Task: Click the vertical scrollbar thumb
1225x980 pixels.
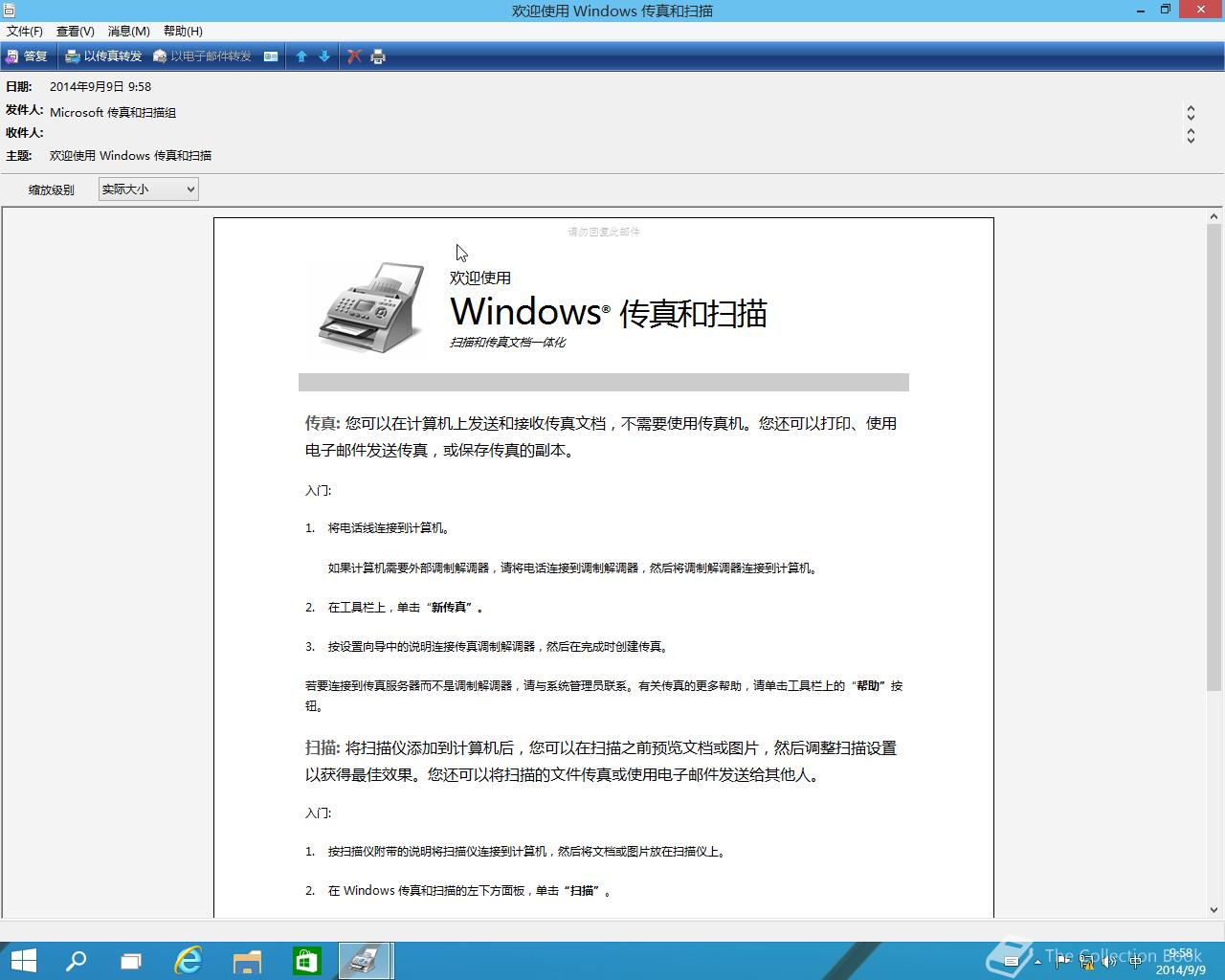Action: [x=1214, y=457]
